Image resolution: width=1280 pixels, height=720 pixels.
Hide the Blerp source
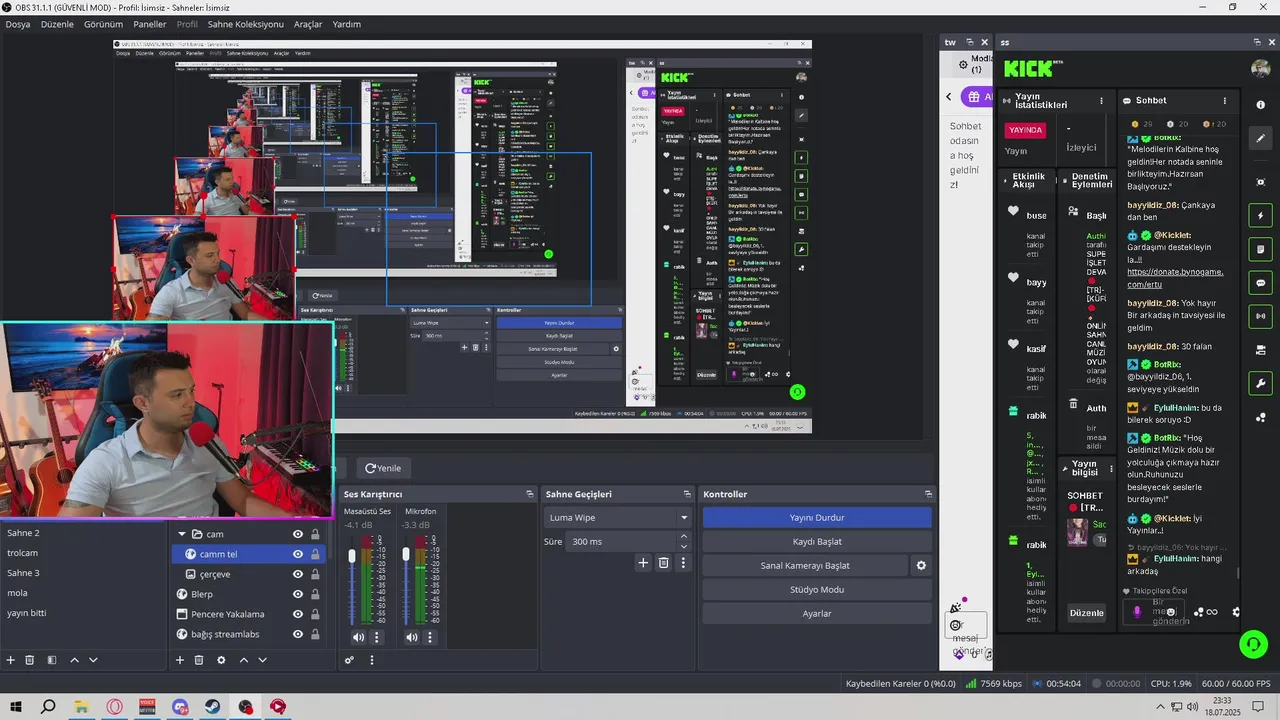click(x=298, y=594)
